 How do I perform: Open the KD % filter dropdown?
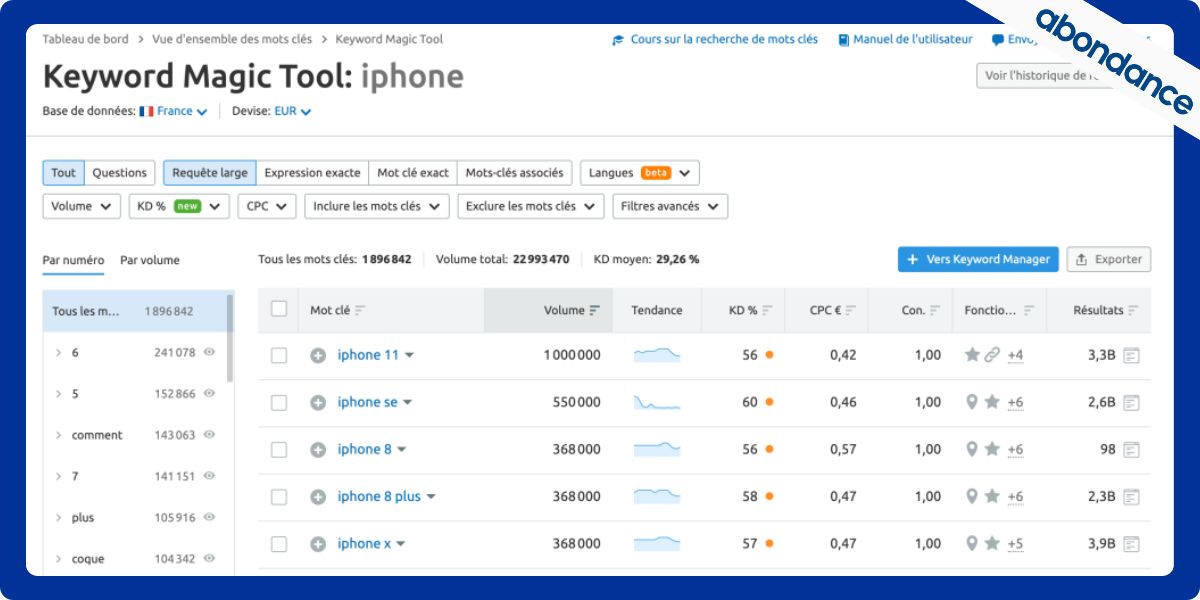179,206
